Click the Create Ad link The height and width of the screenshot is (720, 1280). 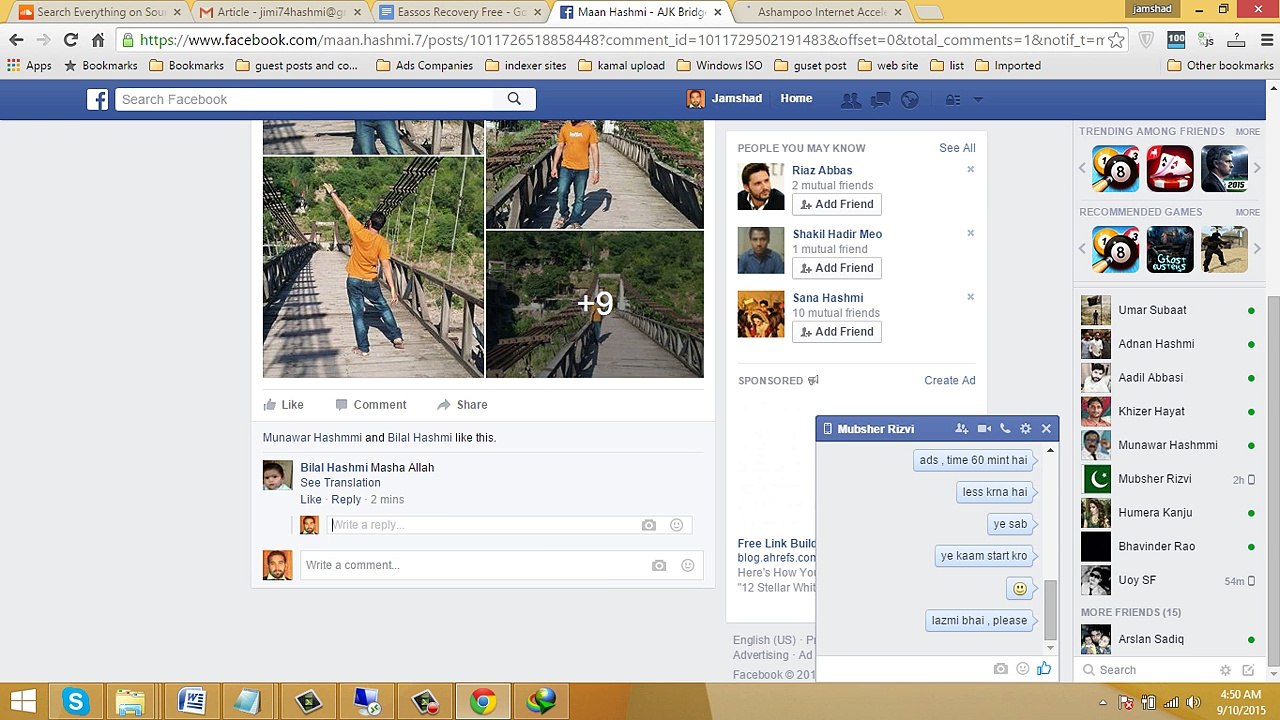tap(950, 380)
